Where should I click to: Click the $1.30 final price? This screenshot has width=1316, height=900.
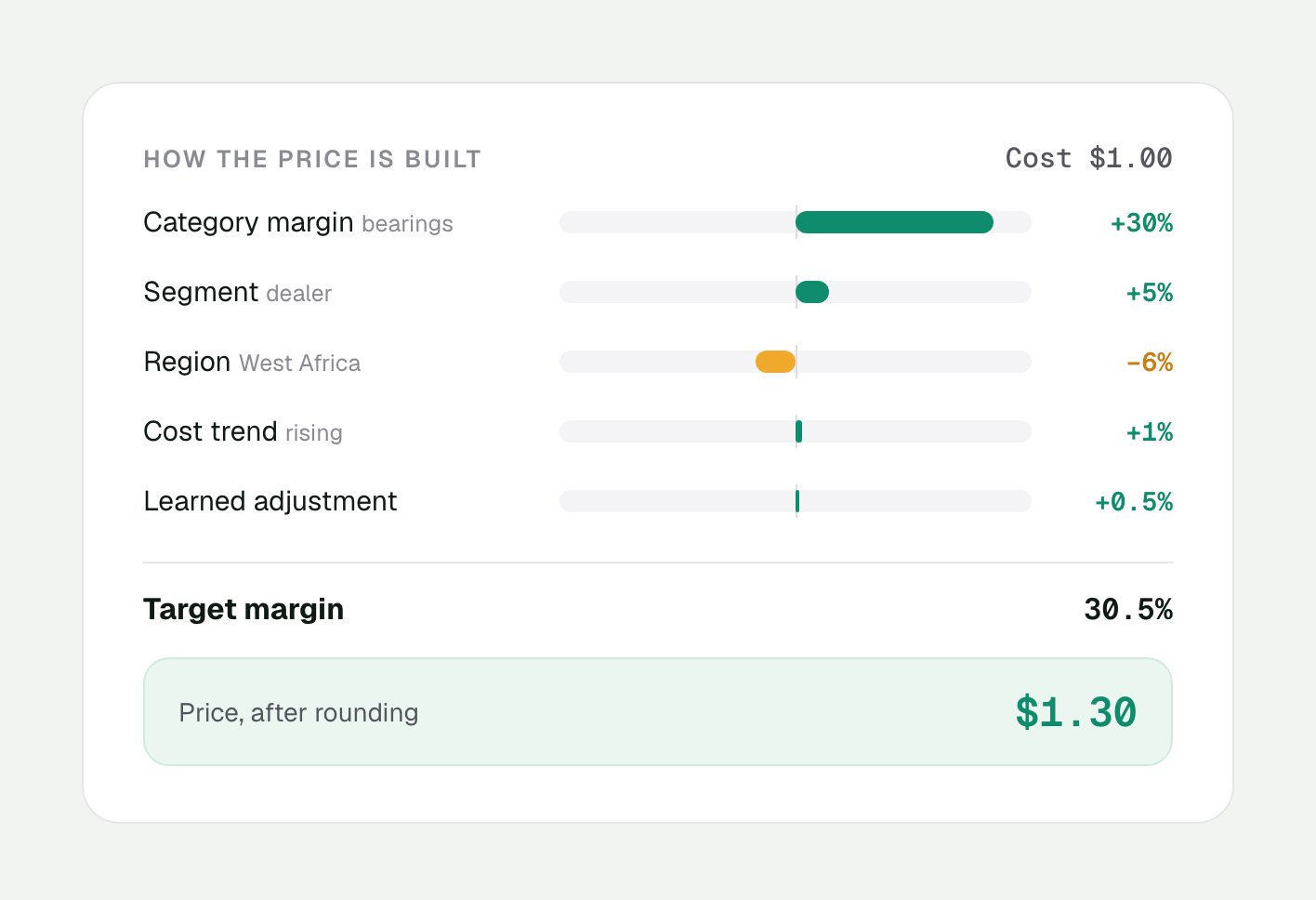coord(1076,712)
